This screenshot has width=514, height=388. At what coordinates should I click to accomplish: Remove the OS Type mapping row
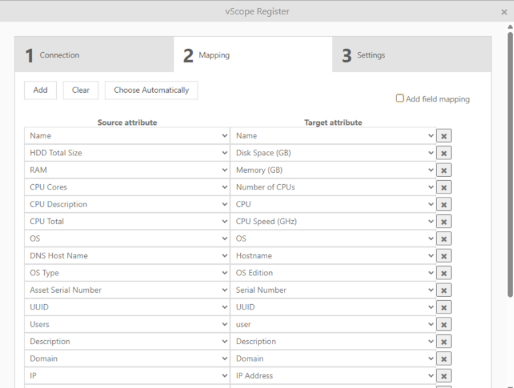(444, 273)
